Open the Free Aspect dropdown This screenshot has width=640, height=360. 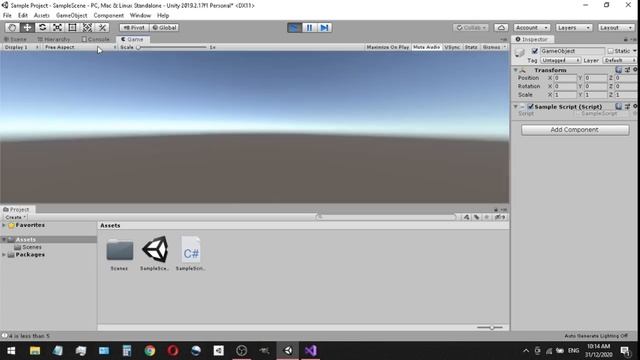[x=80, y=47]
